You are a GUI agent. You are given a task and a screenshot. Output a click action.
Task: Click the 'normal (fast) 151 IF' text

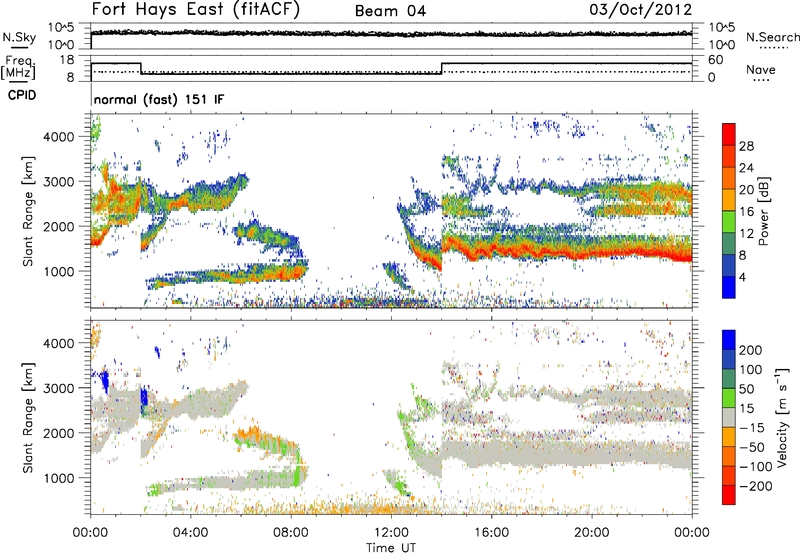tap(159, 99)
